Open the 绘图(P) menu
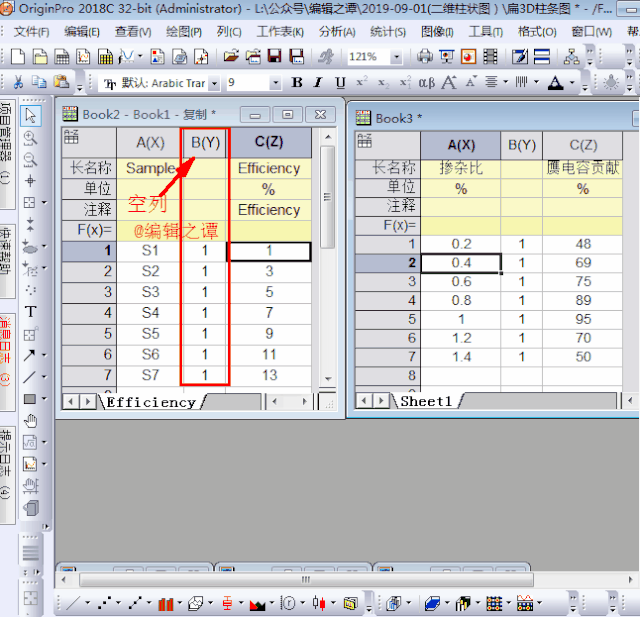 click(x=183, y=31)
